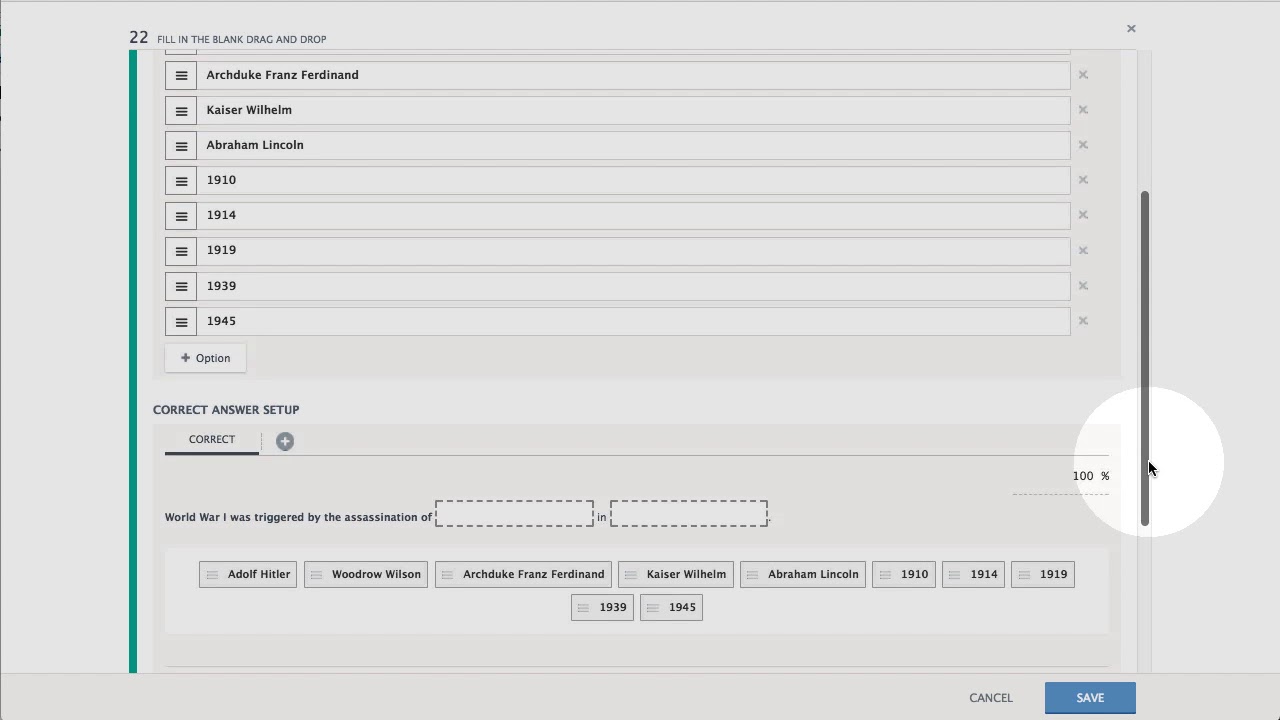Delete the 1945 option
This screenshot has width=1280, height=720.
point(1083,321)
